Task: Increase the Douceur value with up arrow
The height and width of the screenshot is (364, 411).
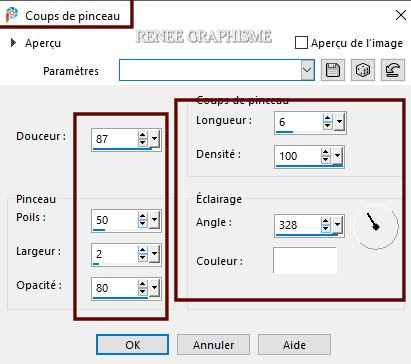Action: point(143,135)
